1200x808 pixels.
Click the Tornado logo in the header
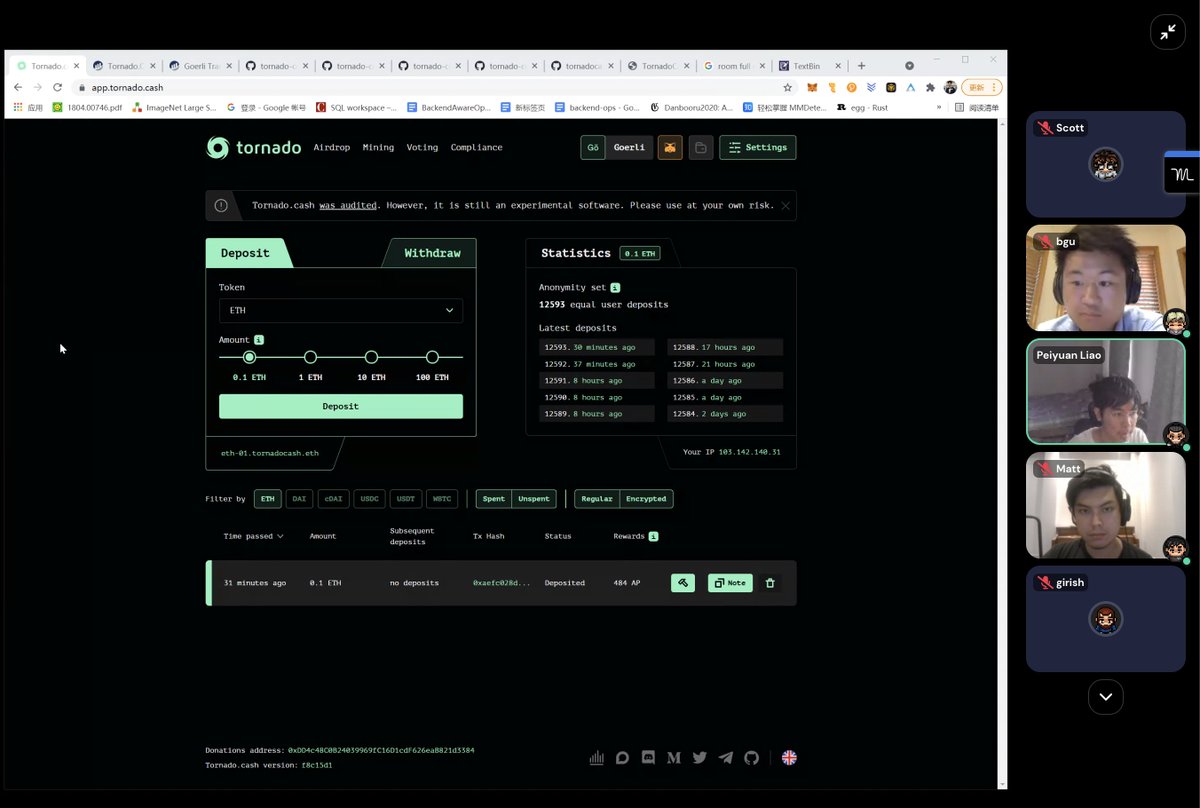pos(253,147)
